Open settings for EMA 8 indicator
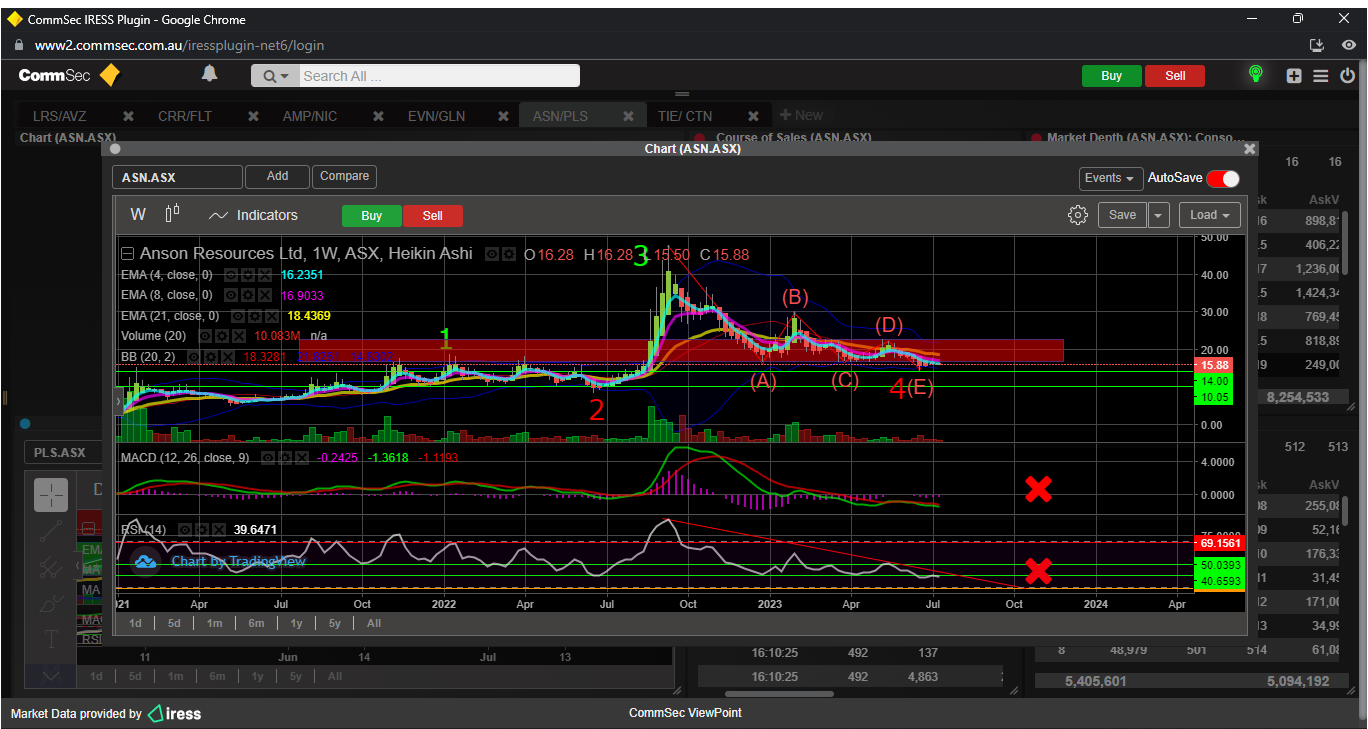Screen dimensions: 1368x729 [247, 295]
